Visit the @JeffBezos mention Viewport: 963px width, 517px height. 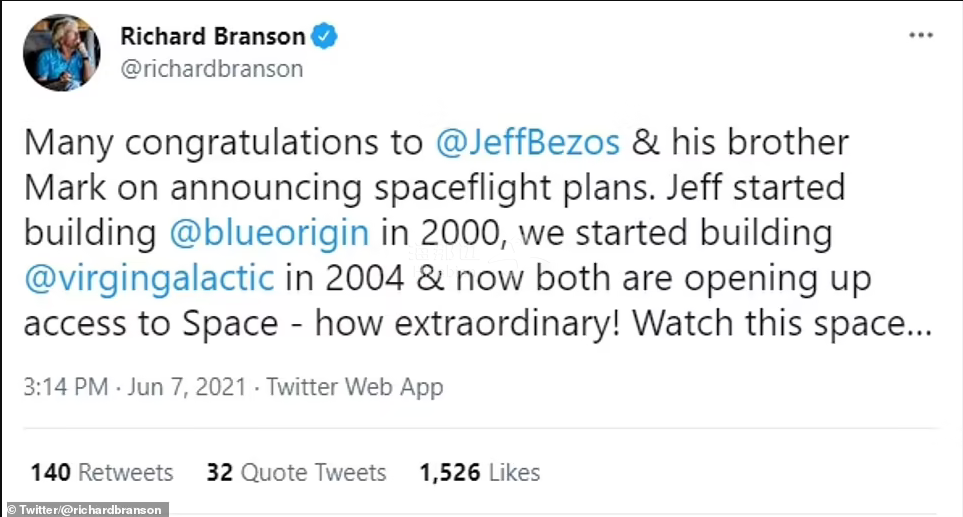(x=529, y=142)
